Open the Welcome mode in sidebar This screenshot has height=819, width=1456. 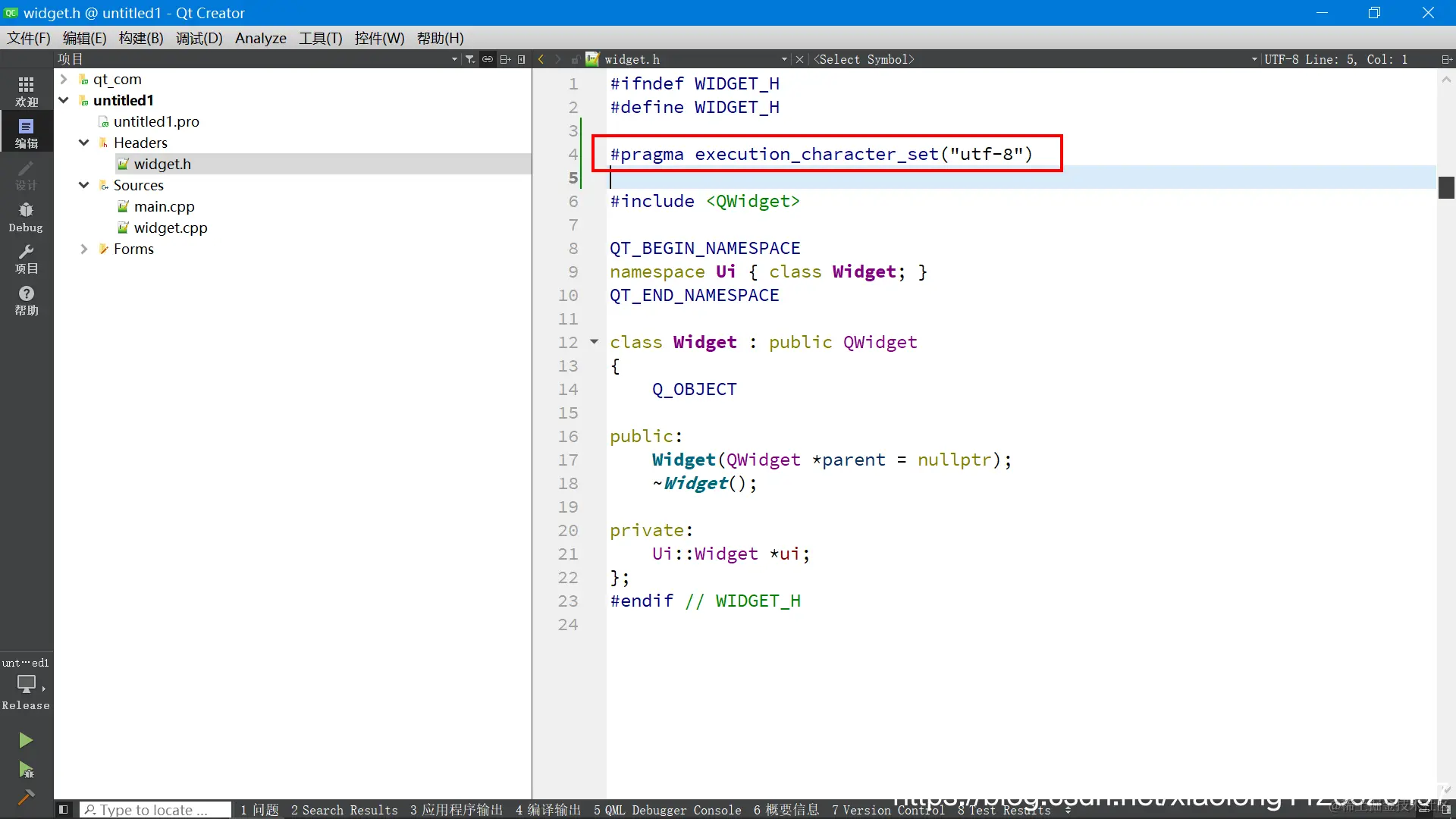pyautogui.click(x=26, y=91)
